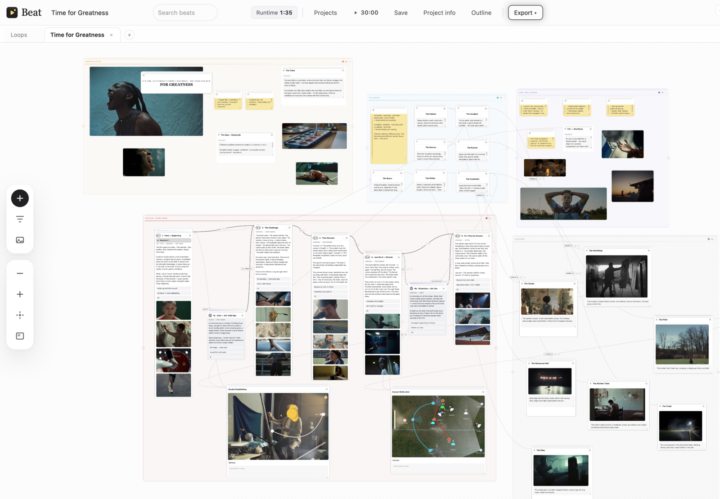Select the girl in red image under Hero Beginning
The width and height of the screenshot is (720, 499).
[x=174, y=310]
